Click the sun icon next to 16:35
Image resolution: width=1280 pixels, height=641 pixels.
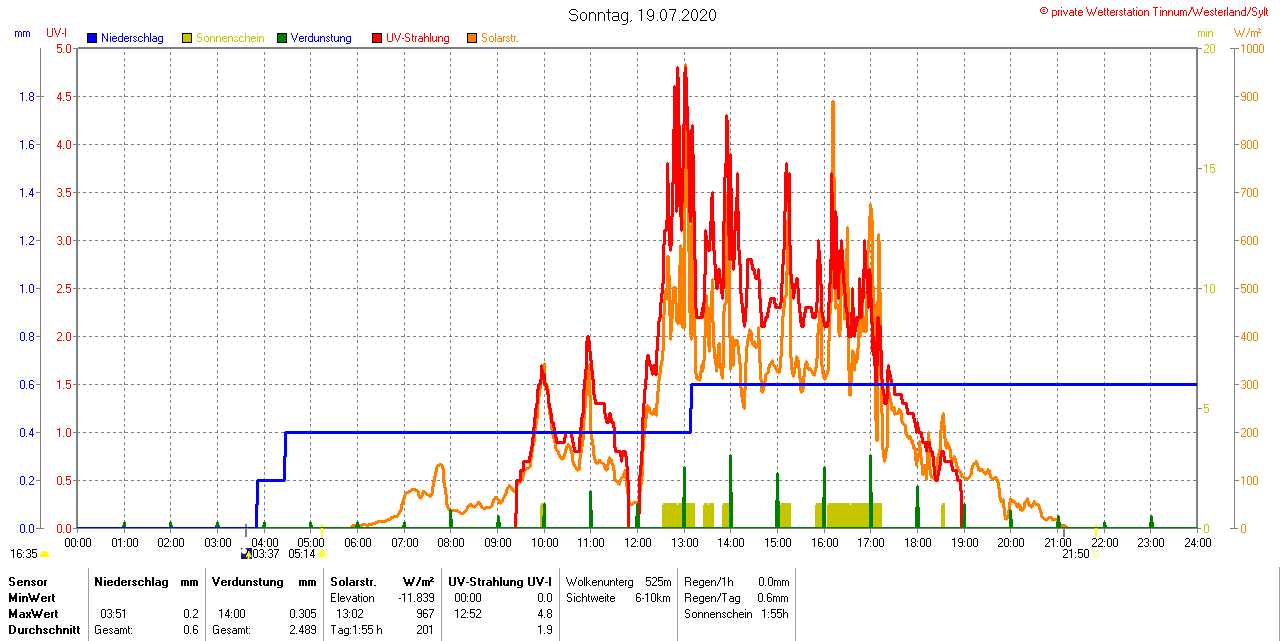point(44,554)
